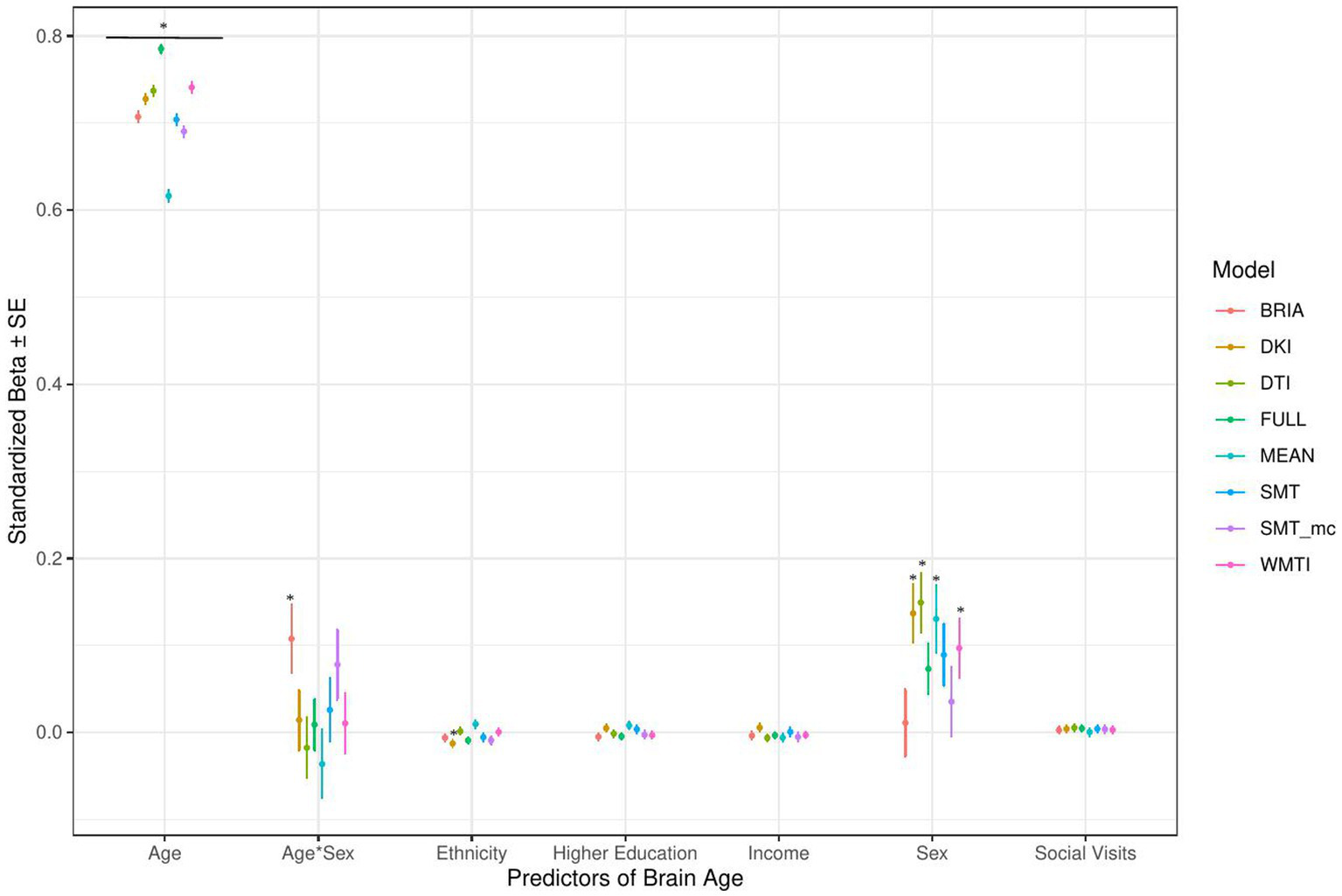1342x896 pixels.
Task: Click the 'Standardized Beta ± SE' y-axis title
Action: coord(18,420)
